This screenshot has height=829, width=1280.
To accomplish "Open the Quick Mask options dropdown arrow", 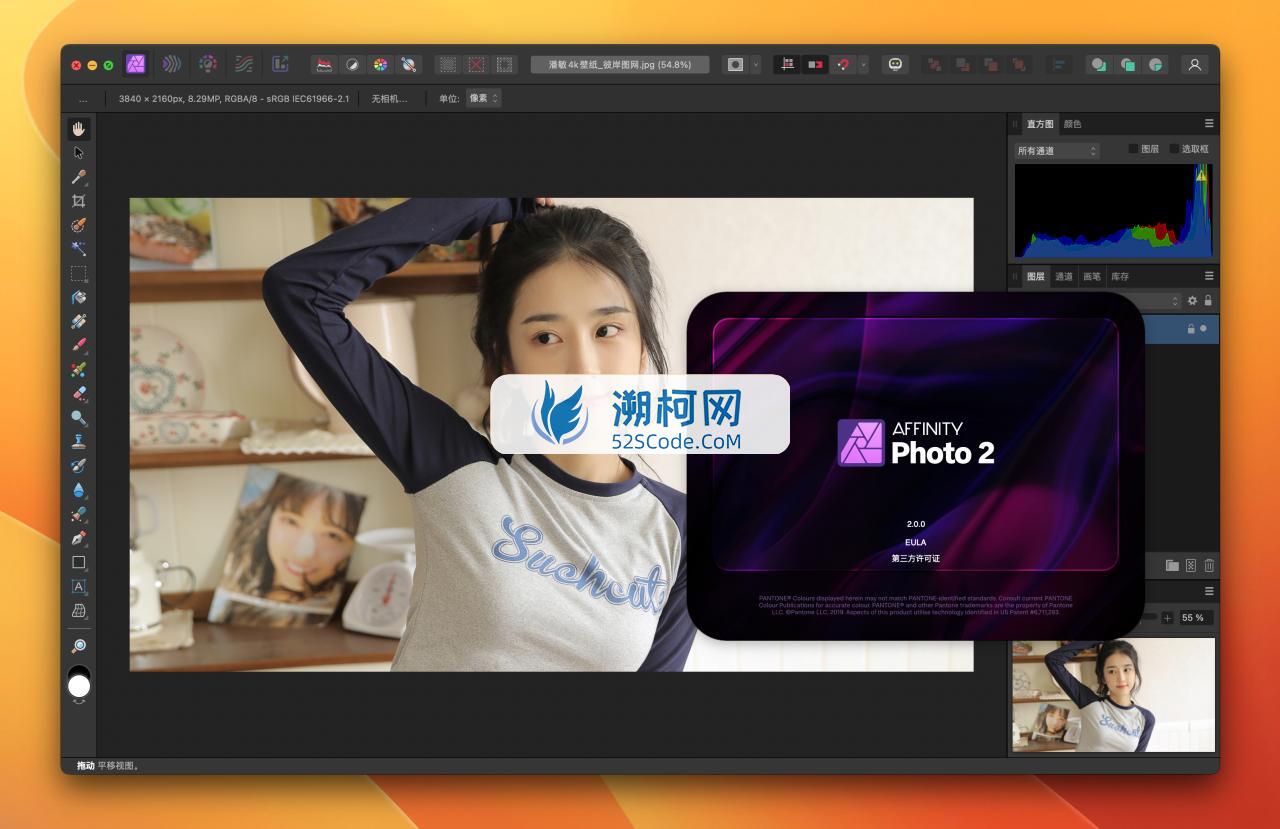I will pyautogui.click(x=756, y=64).
